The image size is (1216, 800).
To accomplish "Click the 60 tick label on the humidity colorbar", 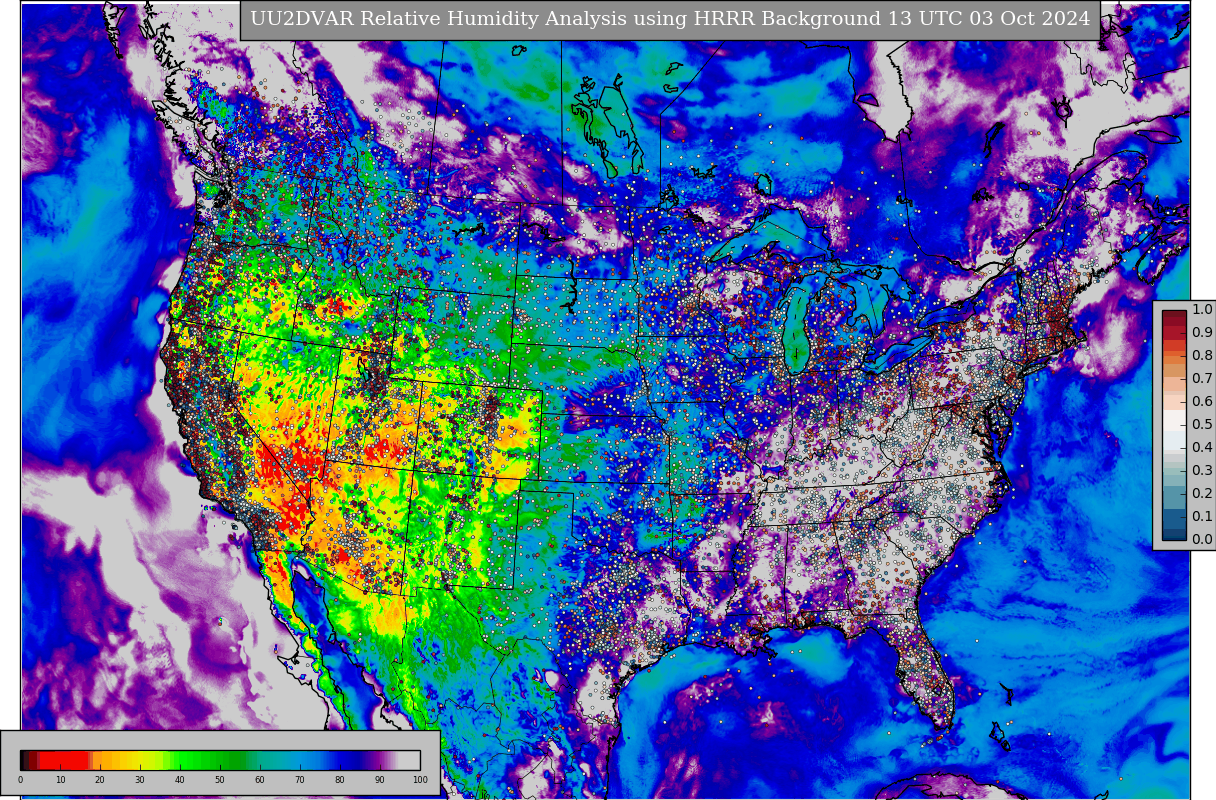I will click(260, 780).
